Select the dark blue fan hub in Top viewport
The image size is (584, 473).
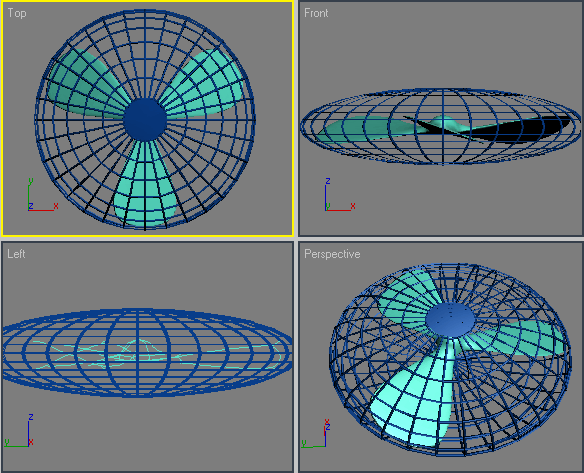[145, 120]
